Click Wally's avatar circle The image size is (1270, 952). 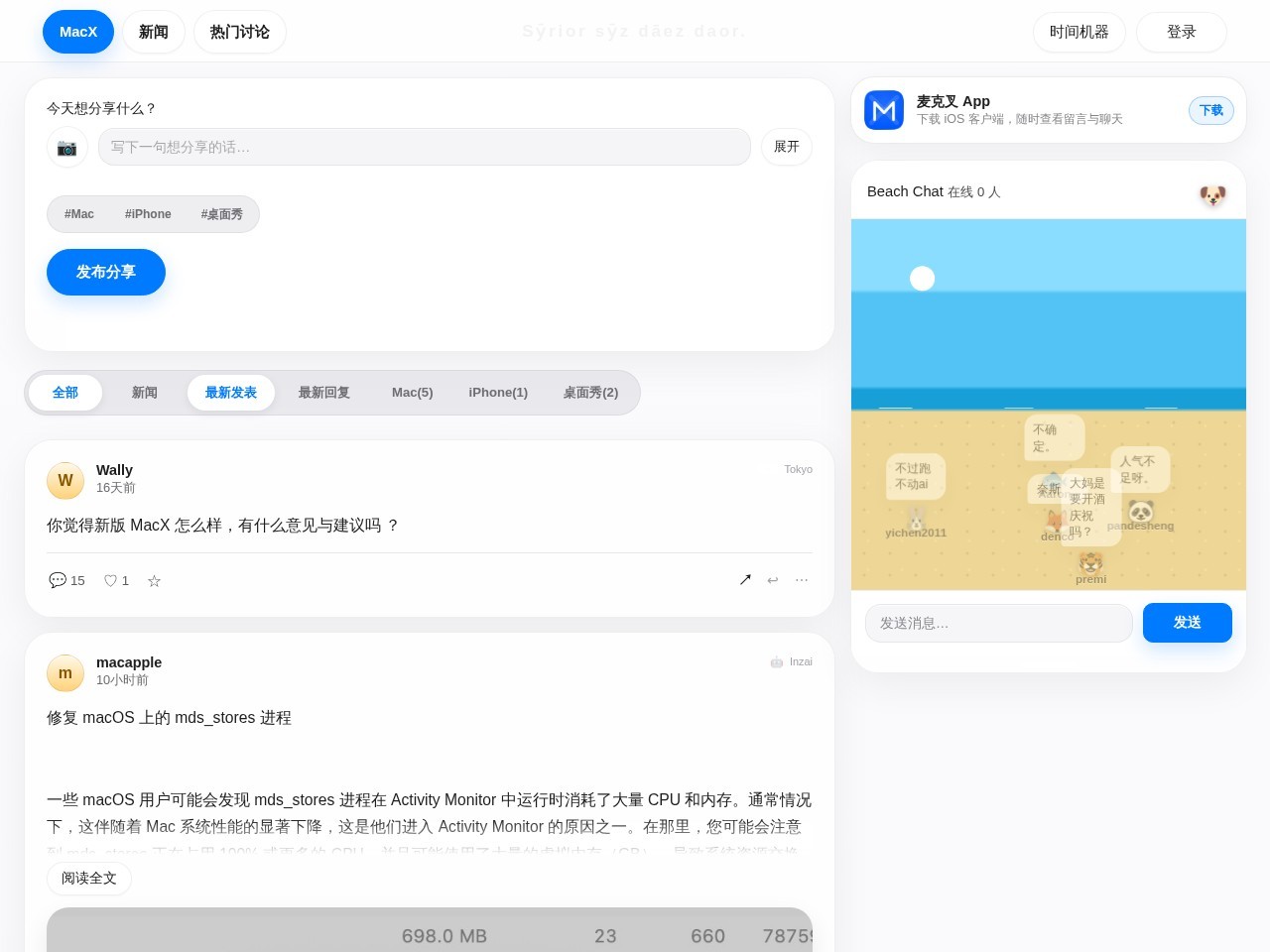(65, 481)
